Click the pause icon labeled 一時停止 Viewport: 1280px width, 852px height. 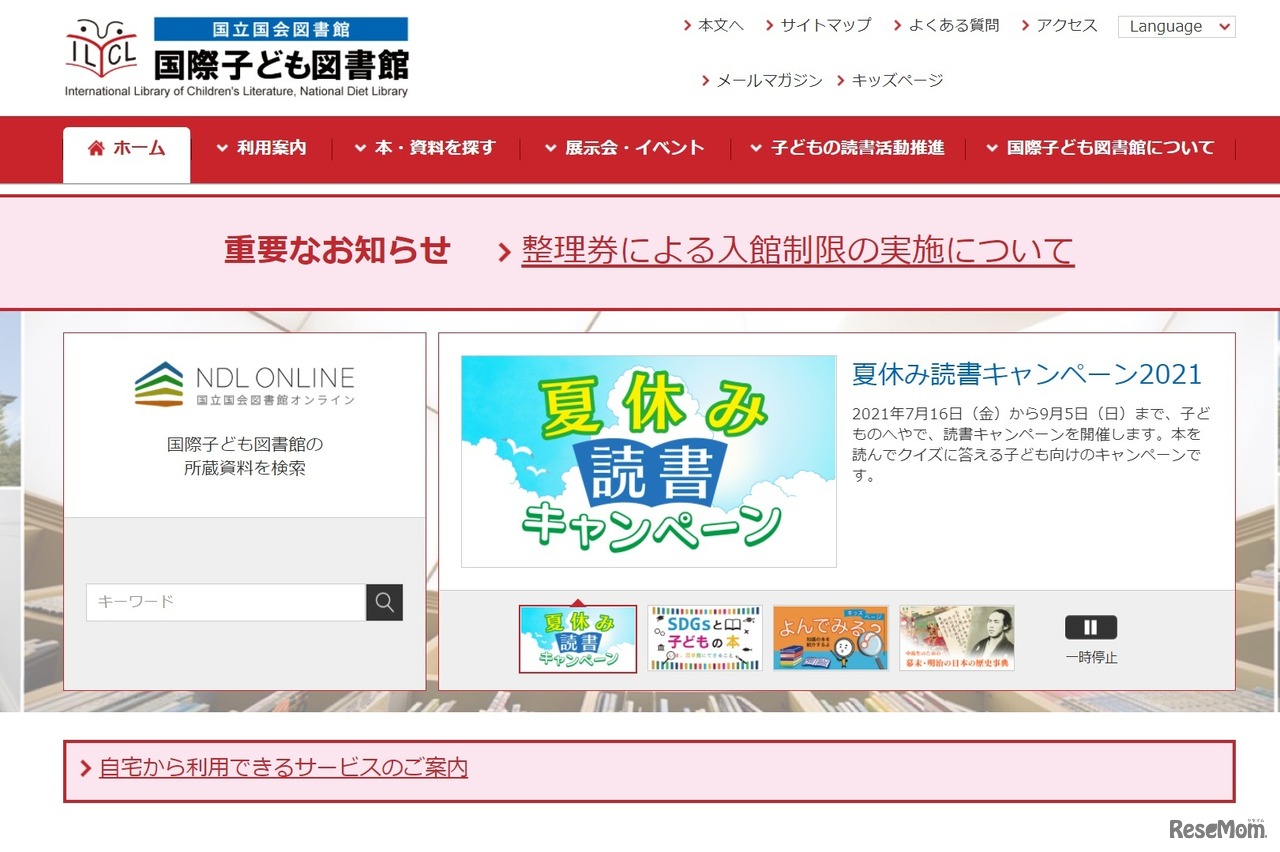pyautogui.click(x=1090, y=627)
